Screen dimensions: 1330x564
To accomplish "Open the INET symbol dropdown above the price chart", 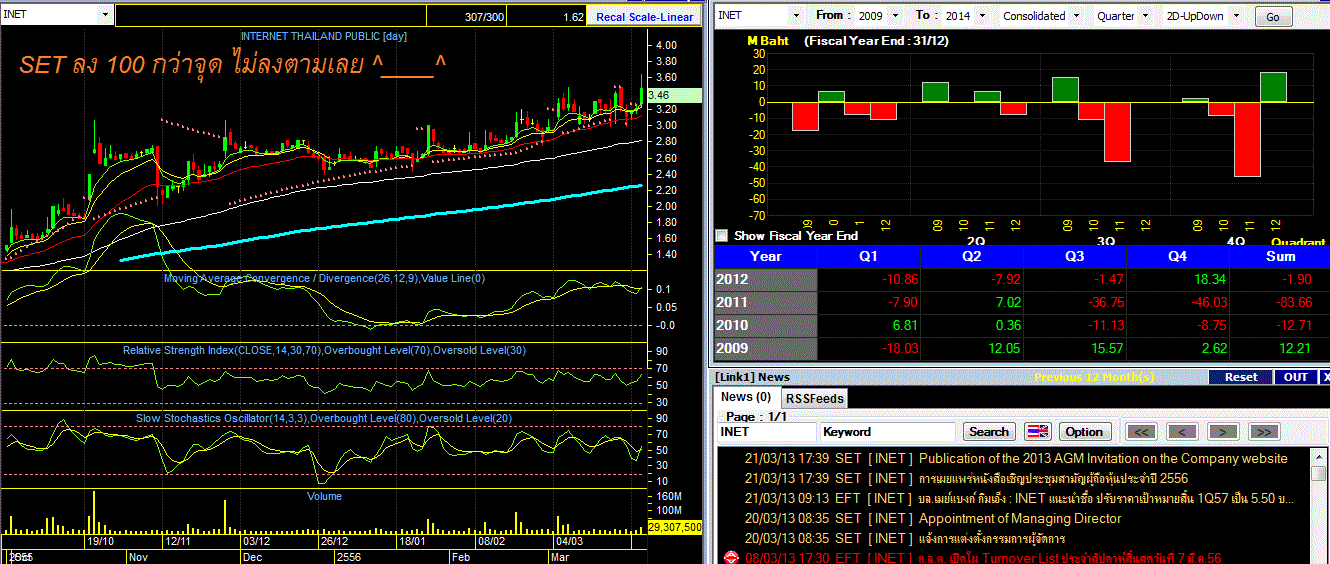I will click(105, 16).
